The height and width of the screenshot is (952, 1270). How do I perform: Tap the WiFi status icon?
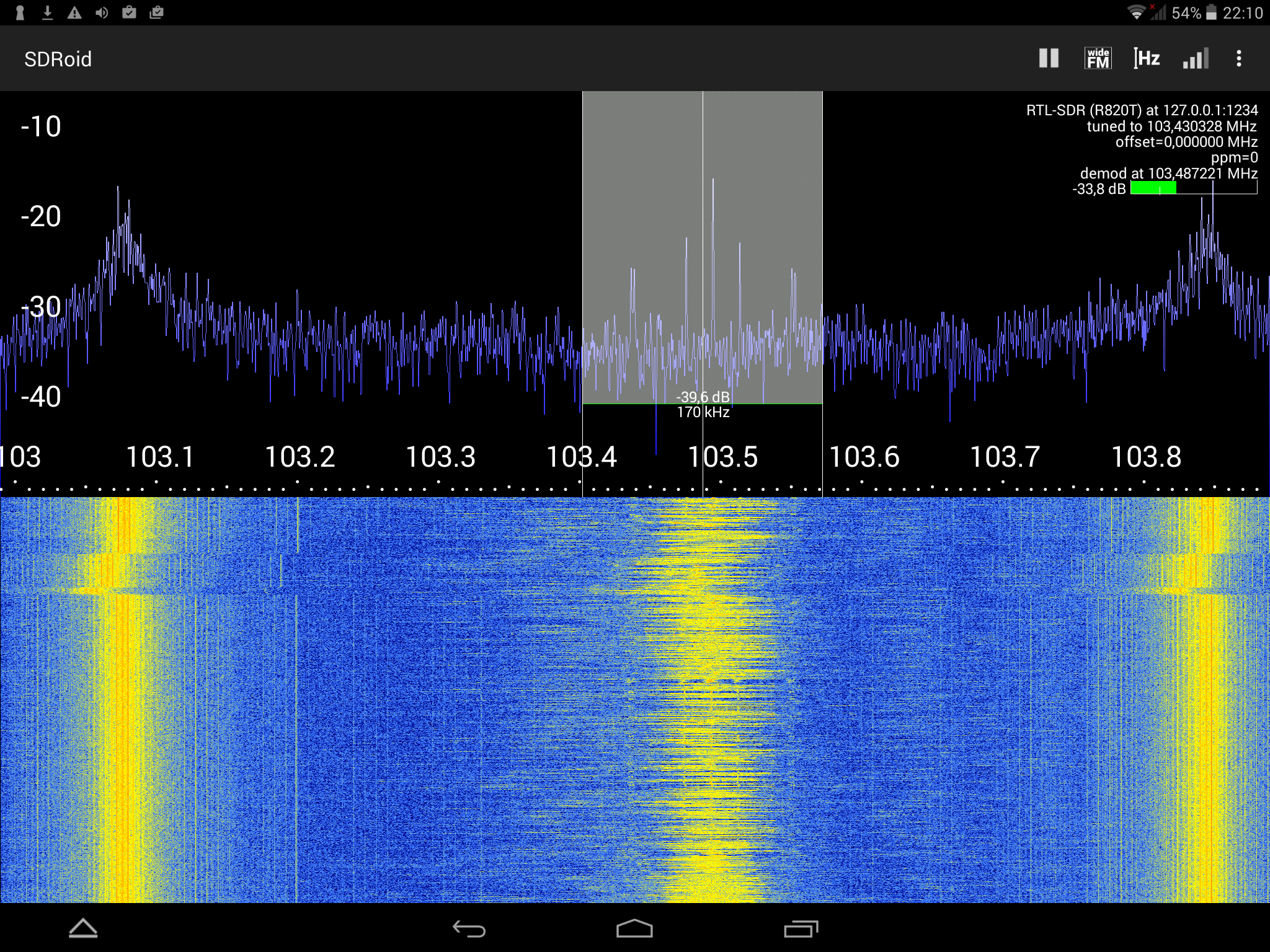point(1136,12)
